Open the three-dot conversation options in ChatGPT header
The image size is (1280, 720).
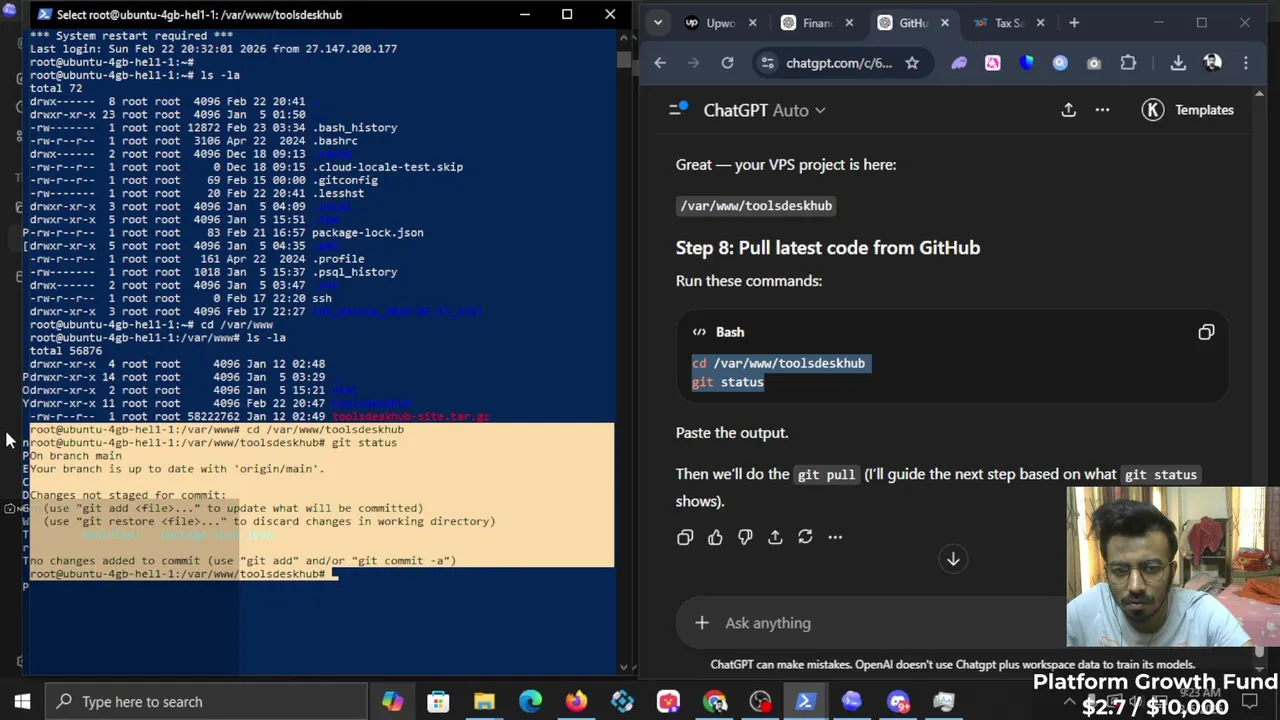pos(1102,110)
